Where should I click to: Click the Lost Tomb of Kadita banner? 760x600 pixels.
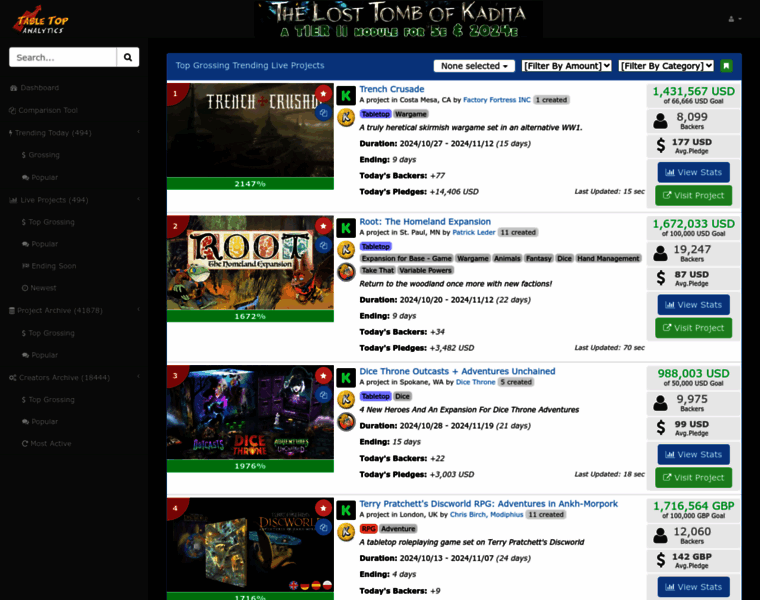pyautogui.click(x=398, y=19)
